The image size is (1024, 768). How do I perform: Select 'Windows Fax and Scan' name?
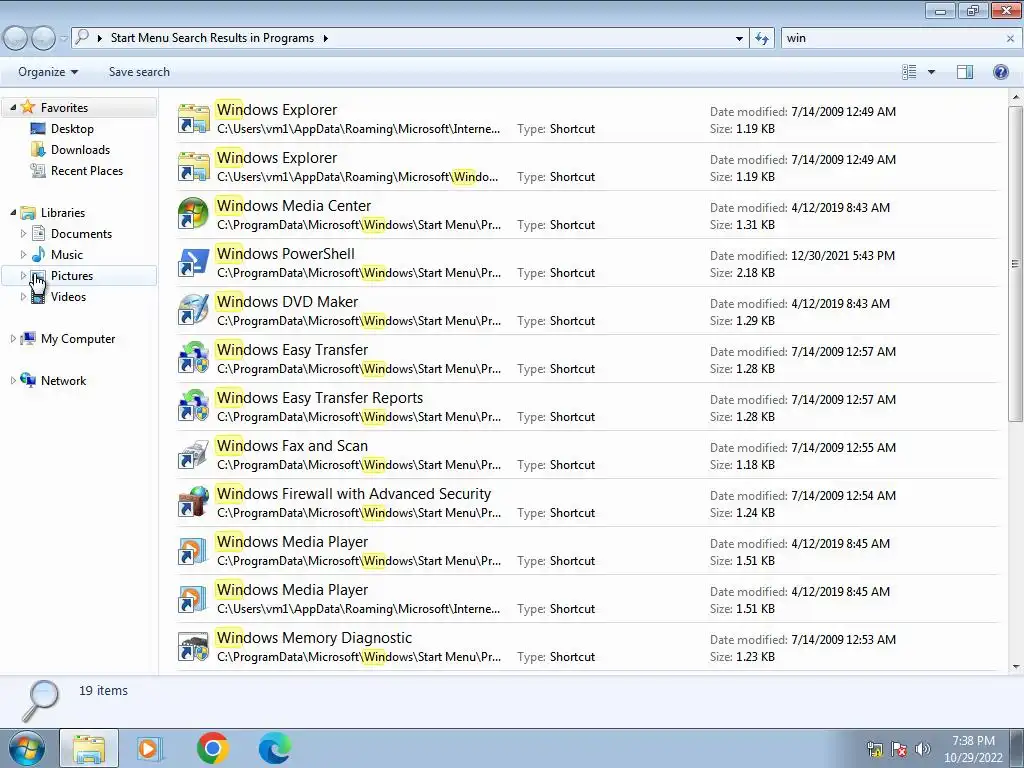(292, 446)
